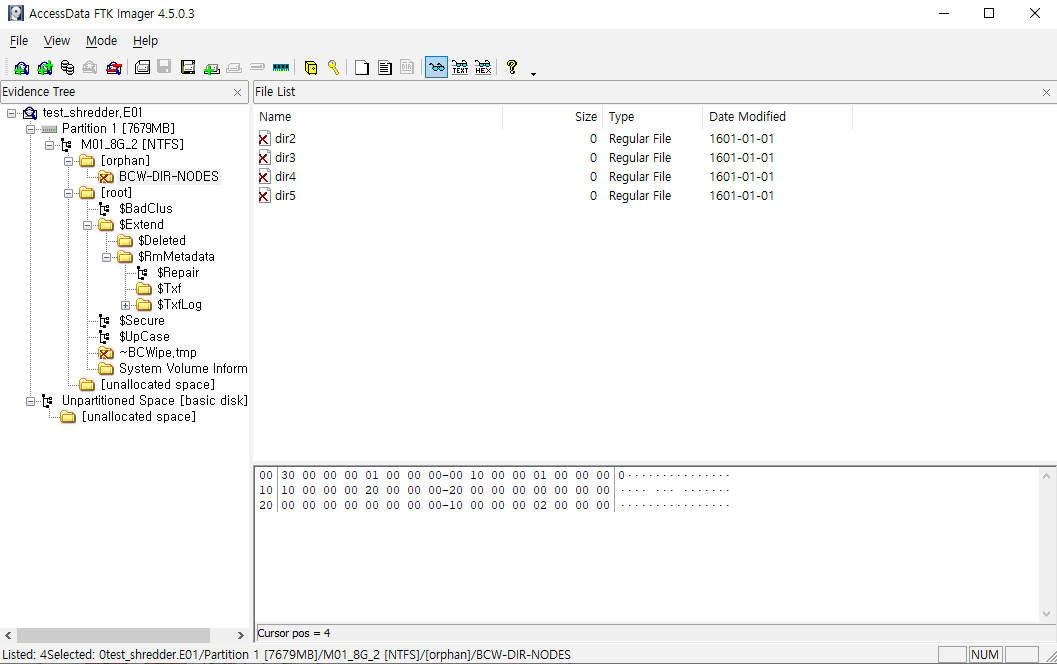Image resolution: width=1057 pixels, height=664 pixels.
Task: Close the Evidence Tree panel
Action: [x=237, y=92]
